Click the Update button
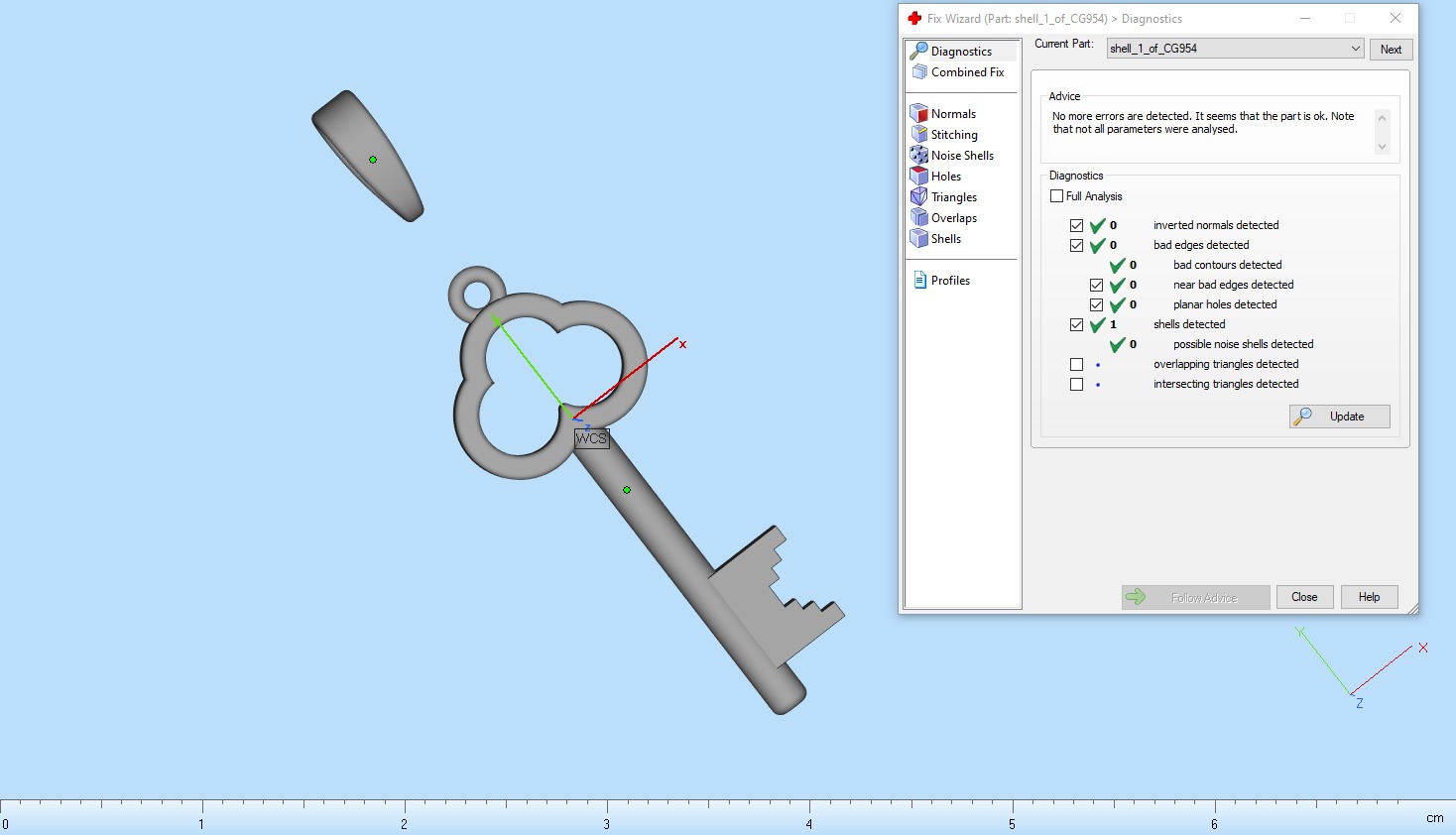Image resolution: width=1456 pixels, height=835 pixels. tap(1340, 417)
